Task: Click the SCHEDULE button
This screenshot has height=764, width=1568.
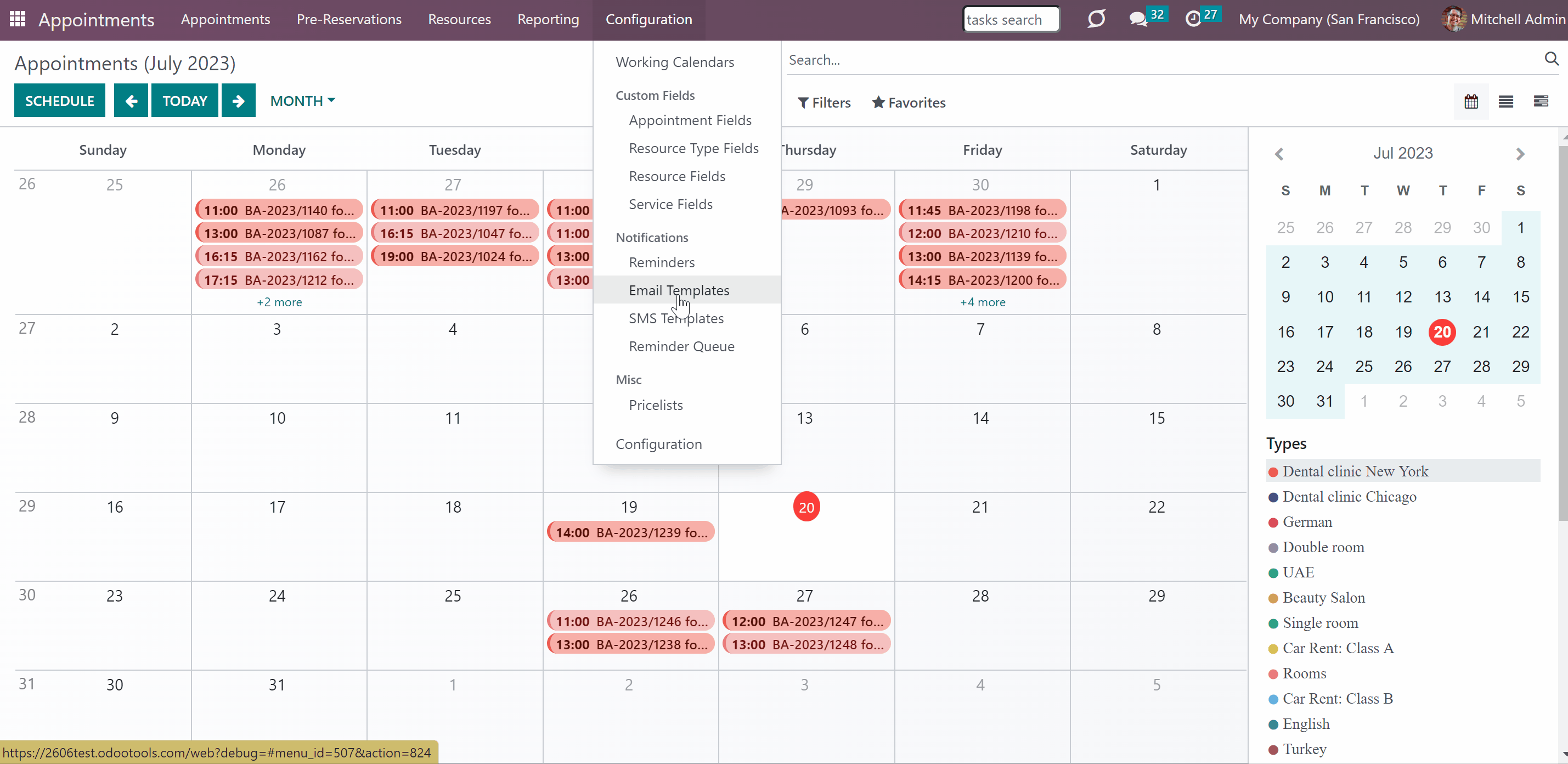Action: click(60, 100)
